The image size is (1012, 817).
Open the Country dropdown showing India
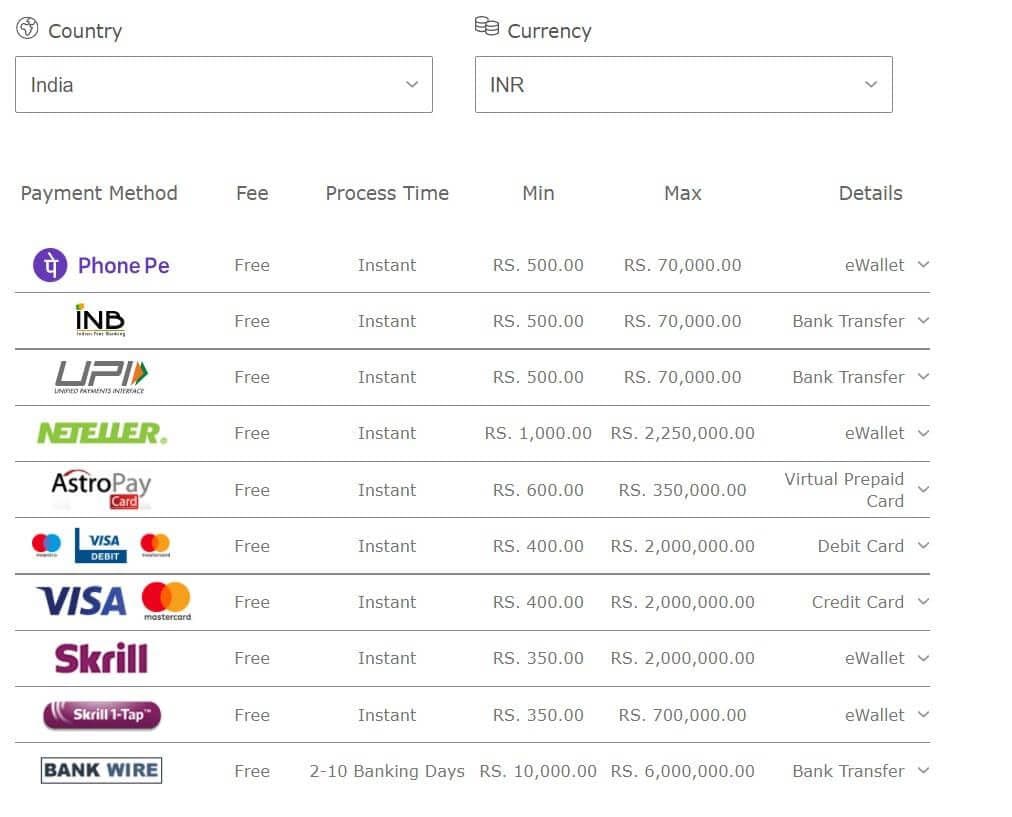(224, 85)
